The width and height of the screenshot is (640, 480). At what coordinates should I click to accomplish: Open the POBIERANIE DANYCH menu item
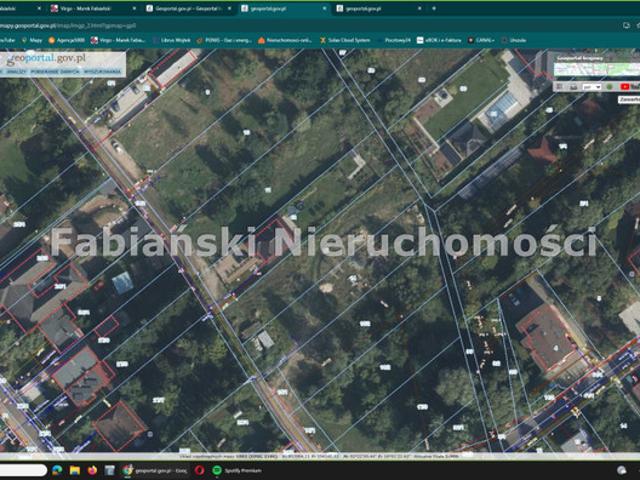click(55, 72)
